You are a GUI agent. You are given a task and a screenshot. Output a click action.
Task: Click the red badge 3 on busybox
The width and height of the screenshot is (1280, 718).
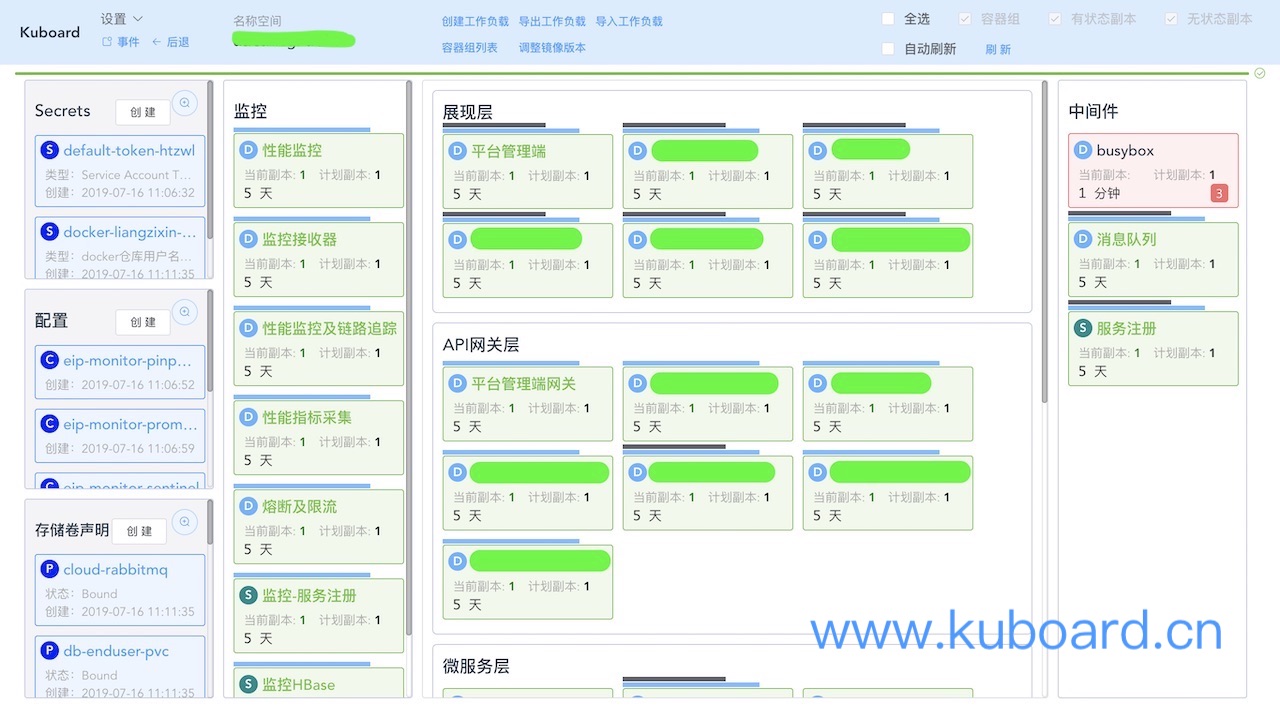(1219, 193)
